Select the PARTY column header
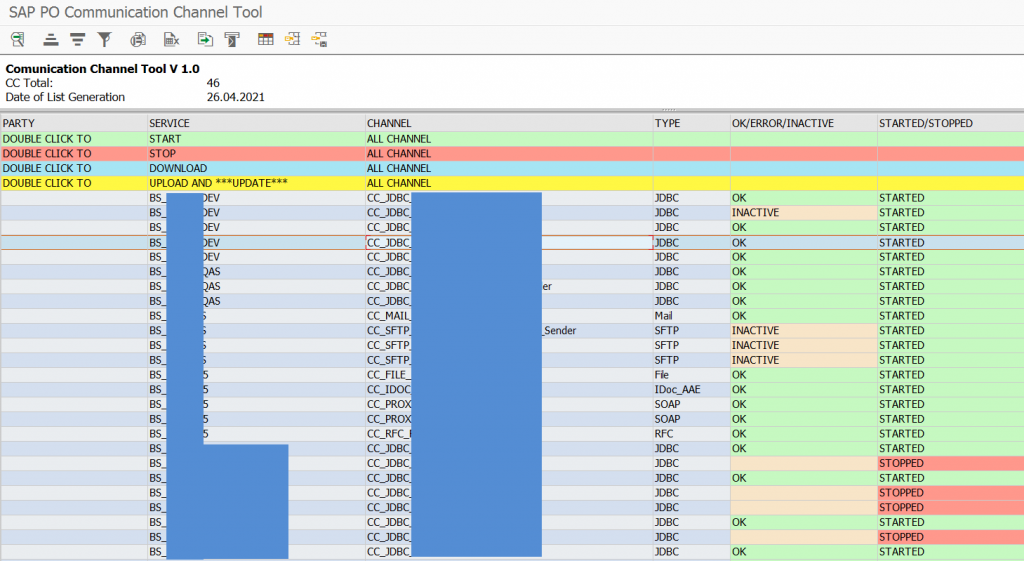The width and height of the screenshot is (1024, 561). click(74, 123)
